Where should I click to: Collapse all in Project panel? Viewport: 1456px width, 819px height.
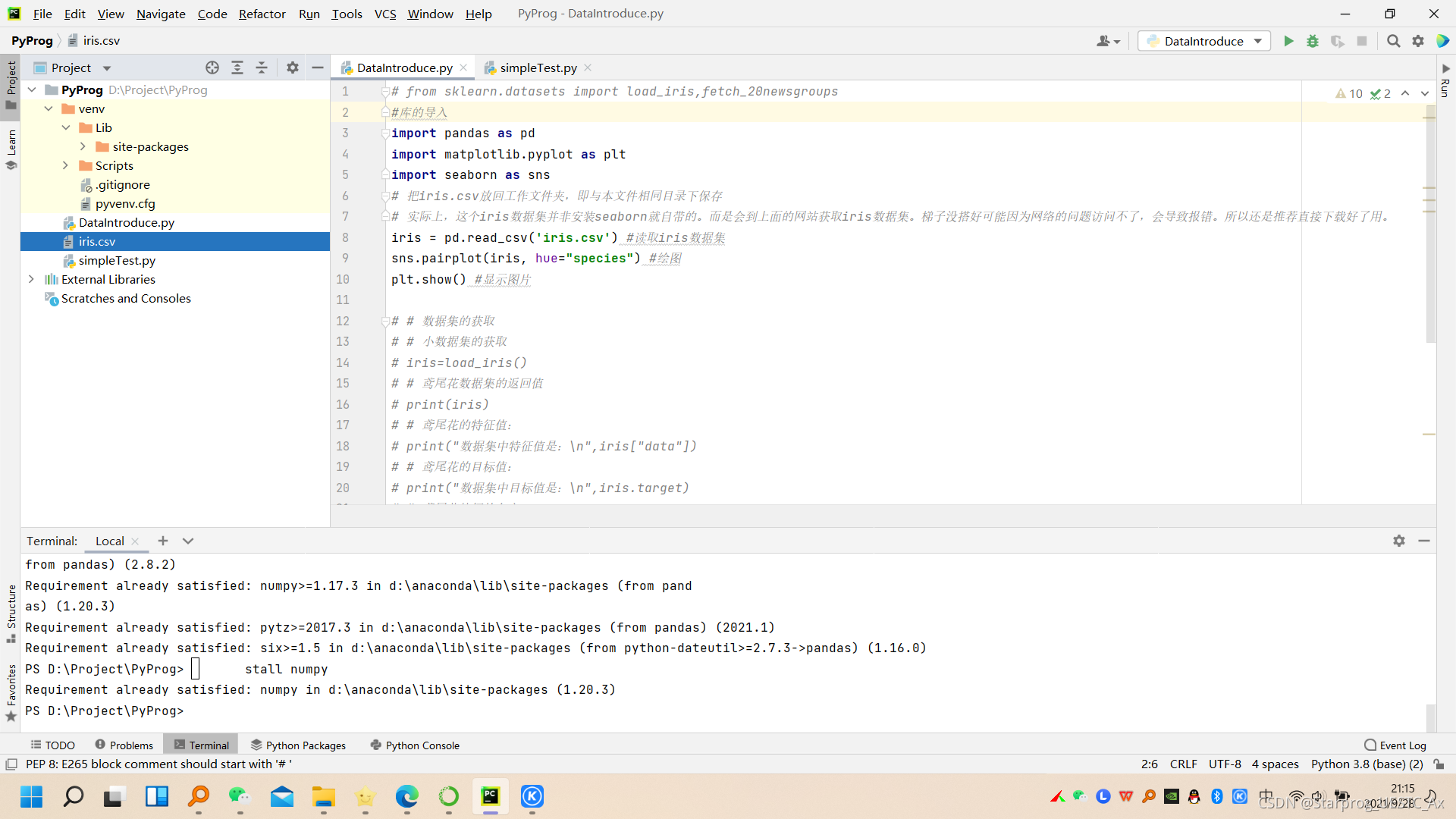[x=262, y=67]
